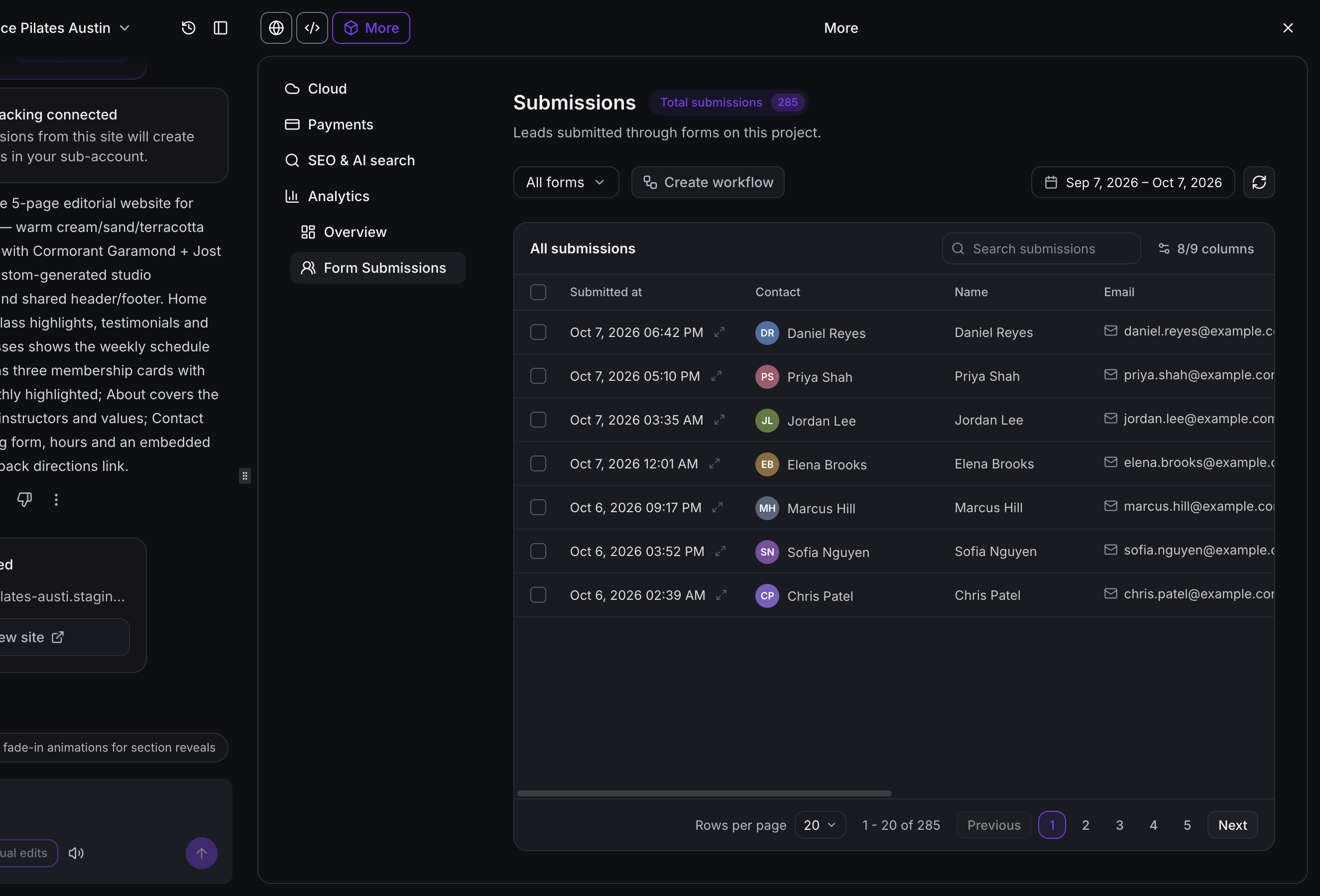
Task: Send message with the arrow button
Action: pyautogui.click(x=201, y=853)
